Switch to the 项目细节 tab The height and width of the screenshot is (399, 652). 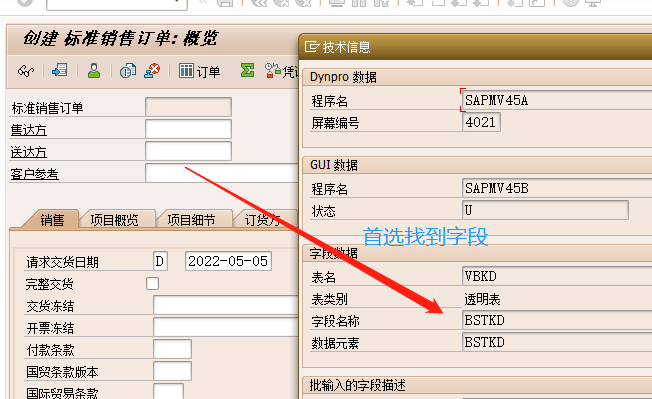click(191, 219)
